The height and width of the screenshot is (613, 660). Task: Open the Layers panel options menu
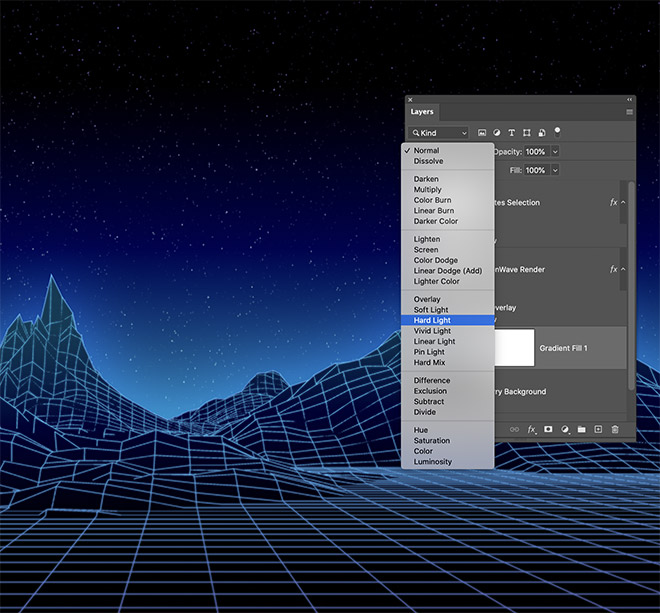629,112
